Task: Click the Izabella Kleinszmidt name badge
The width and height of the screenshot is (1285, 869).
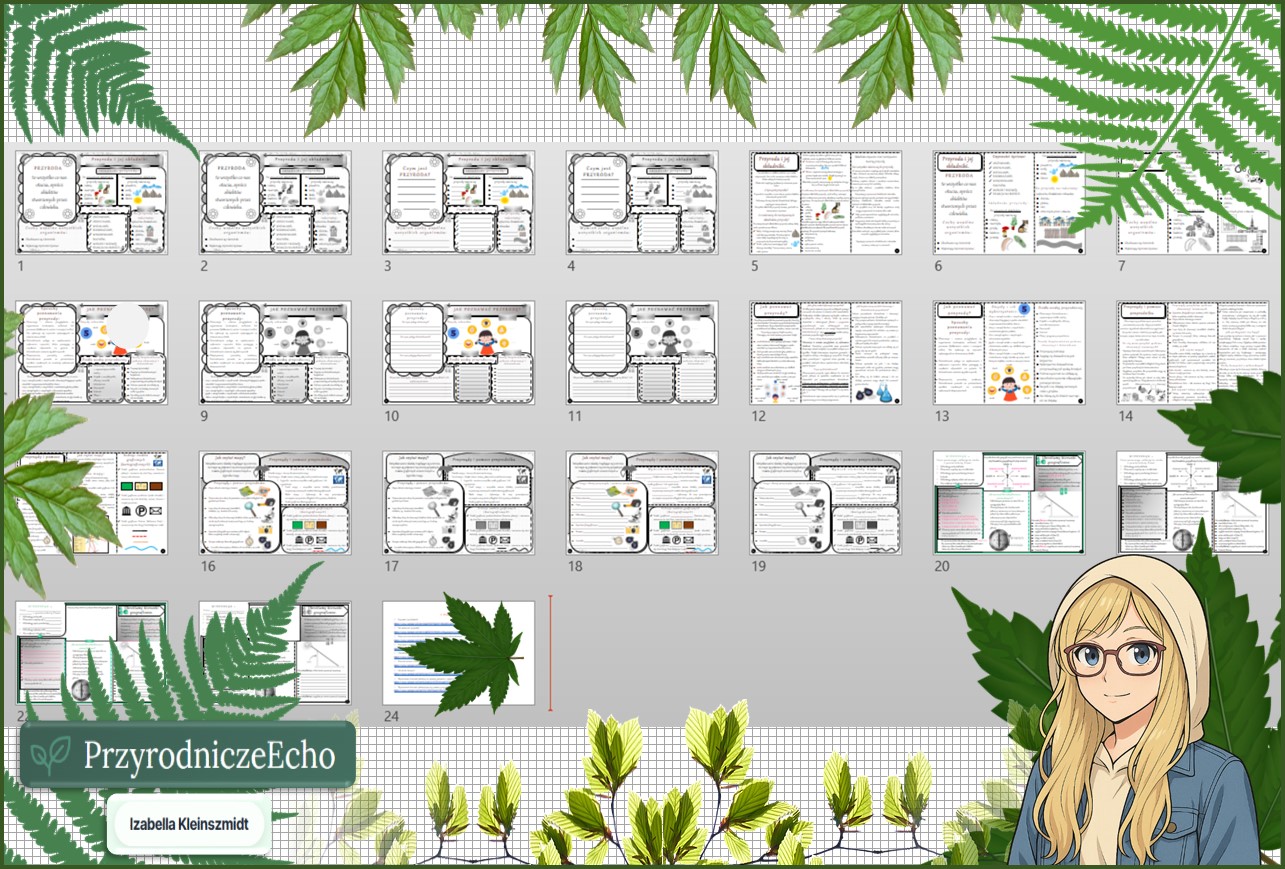Action: pyautogui.click(x=189, y=826)
